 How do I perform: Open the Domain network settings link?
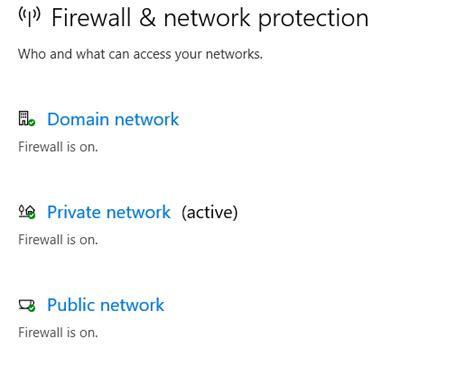click(113, 119)
